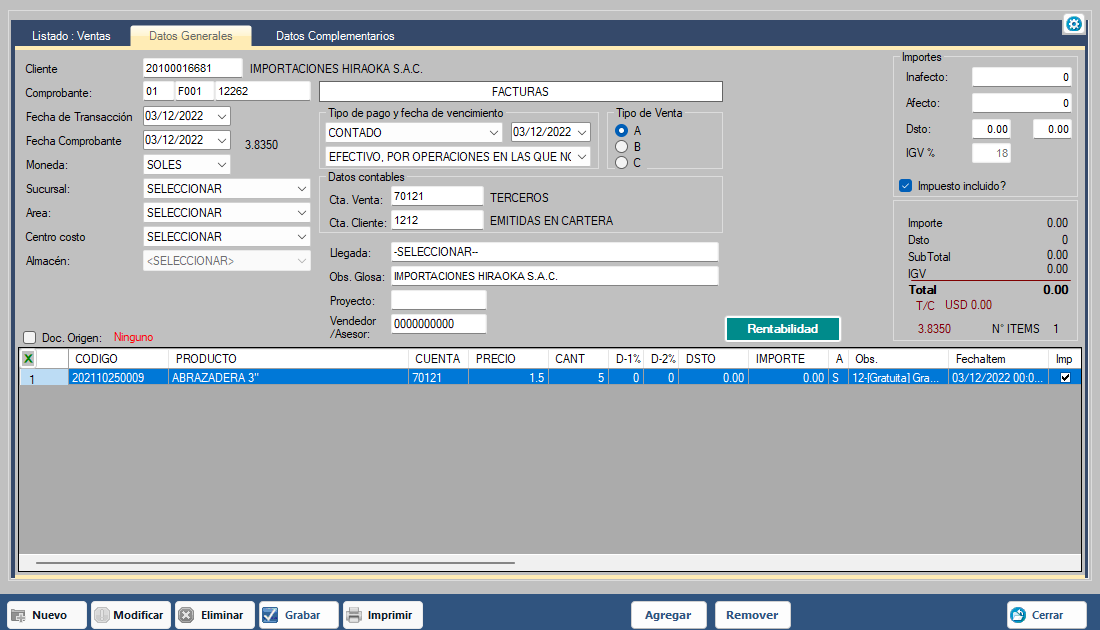Click the IGV % field
The height and width of the screenshot is (630, 1100).
click(991, 153)
